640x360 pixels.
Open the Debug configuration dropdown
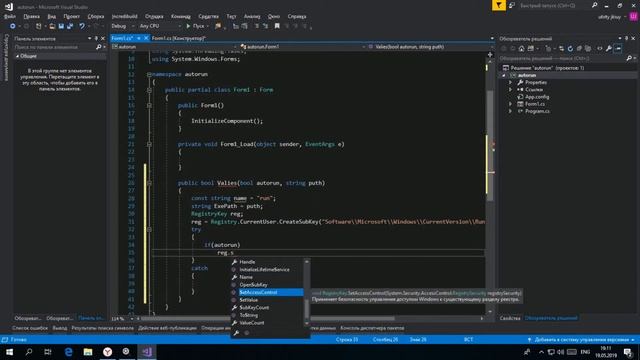[x=123, y=26]
